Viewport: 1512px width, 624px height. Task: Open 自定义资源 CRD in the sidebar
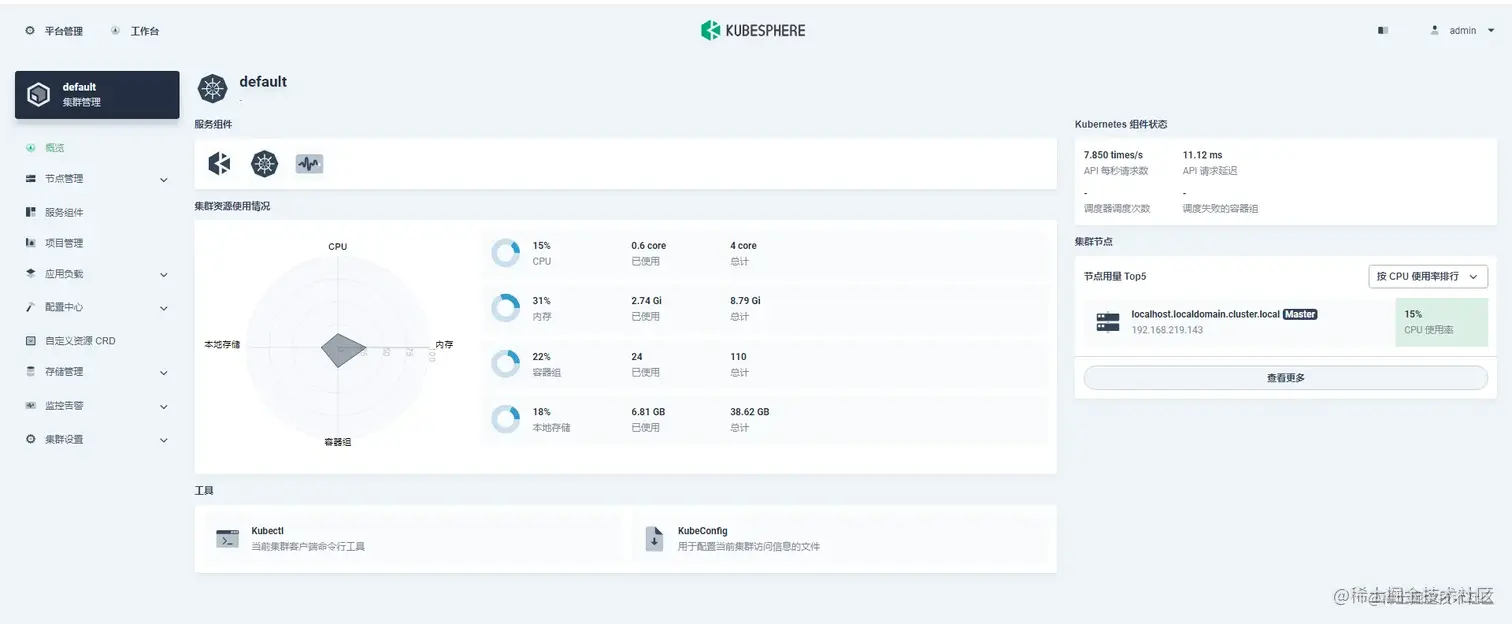80,341
